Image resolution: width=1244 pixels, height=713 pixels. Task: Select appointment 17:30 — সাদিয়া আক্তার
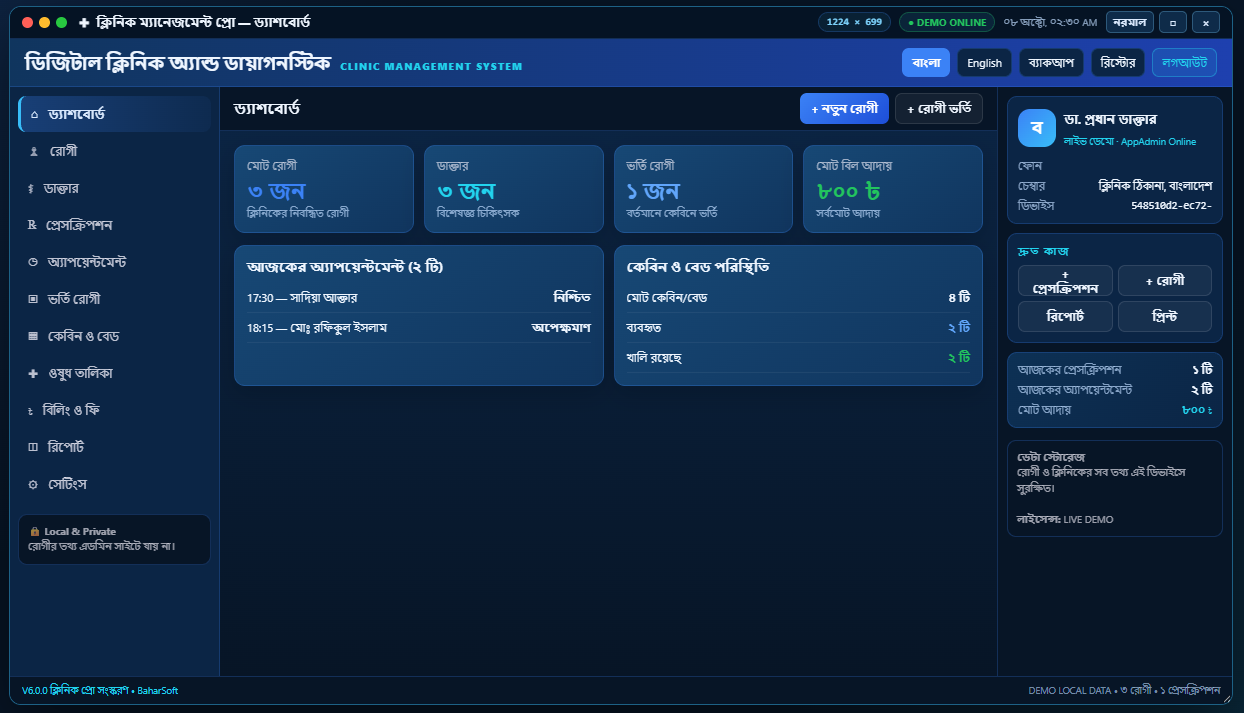(x=419, y=298)
